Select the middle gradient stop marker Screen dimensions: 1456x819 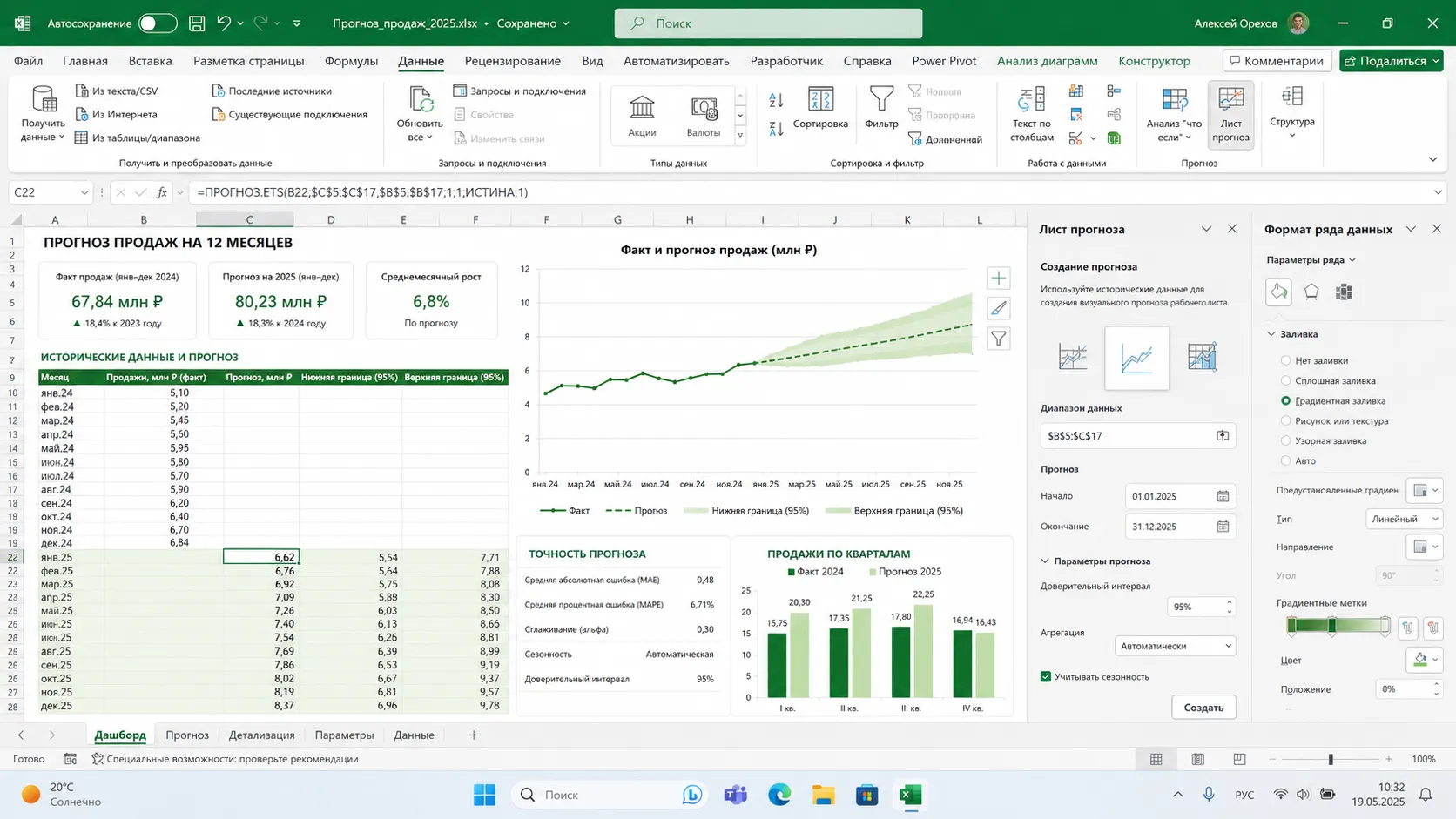click(x=1331, y=627)
